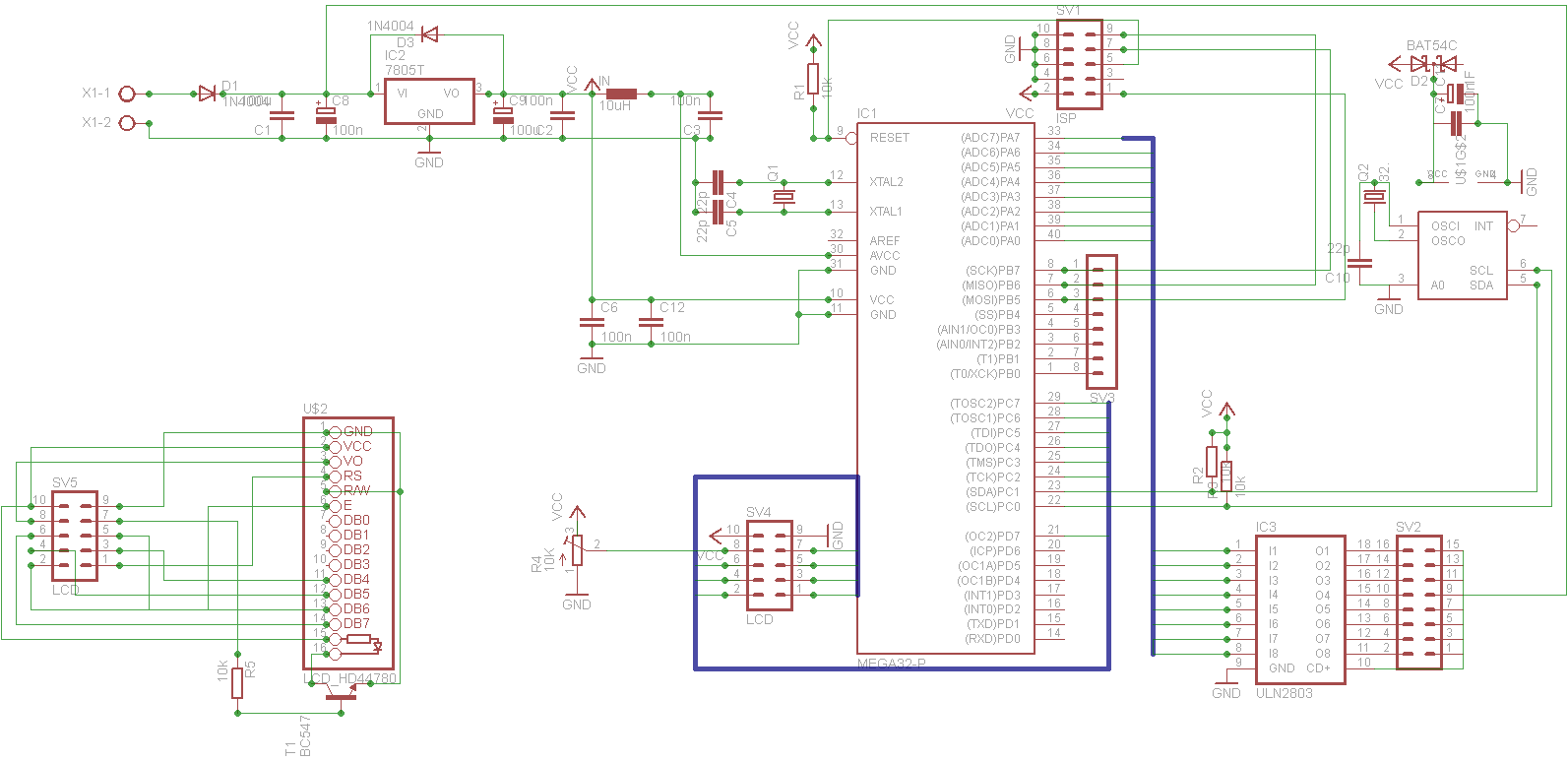Select the (MISO)PB6 pin label

click(990, 286)
